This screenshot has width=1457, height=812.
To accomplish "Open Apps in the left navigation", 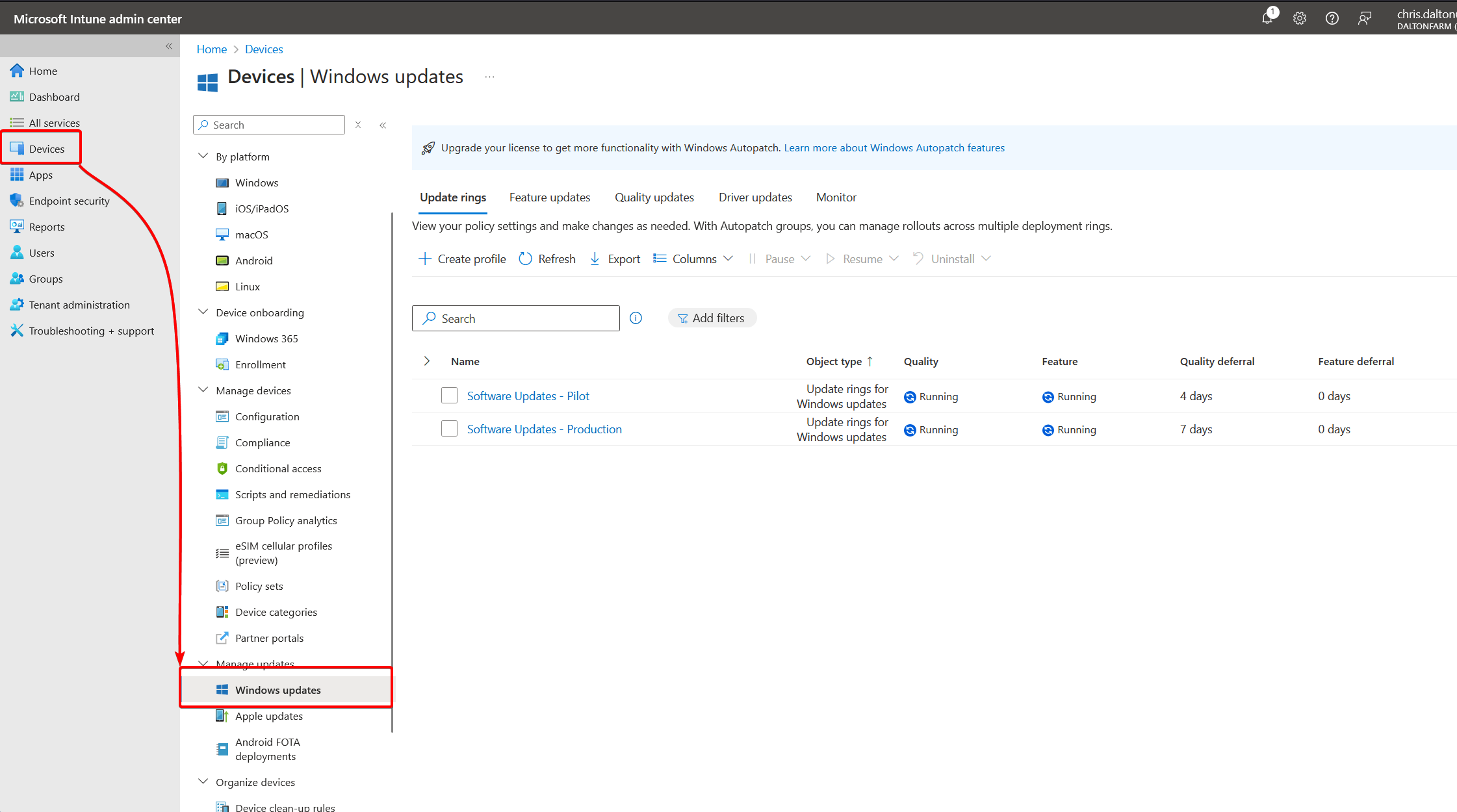I will [x=40, y=175].
